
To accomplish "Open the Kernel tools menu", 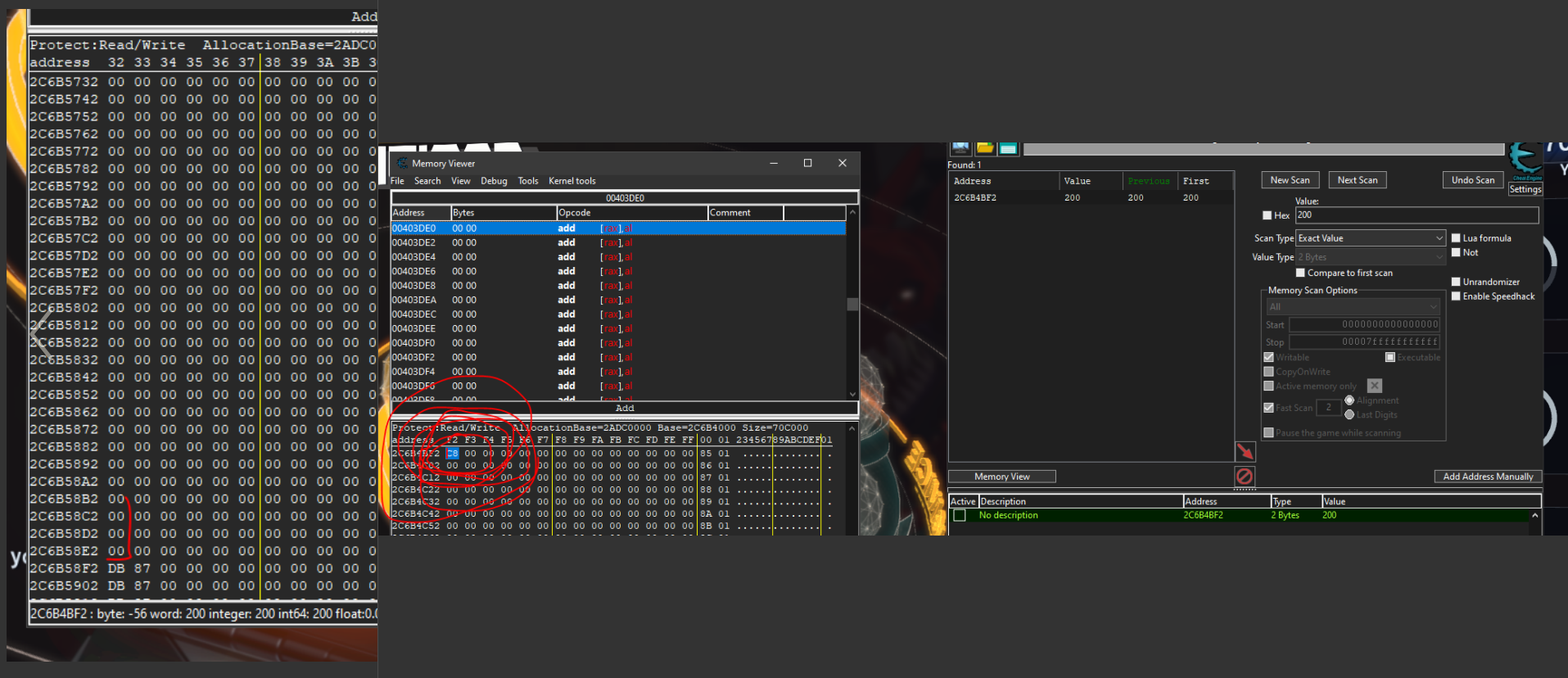I will [x=572, y=181].
